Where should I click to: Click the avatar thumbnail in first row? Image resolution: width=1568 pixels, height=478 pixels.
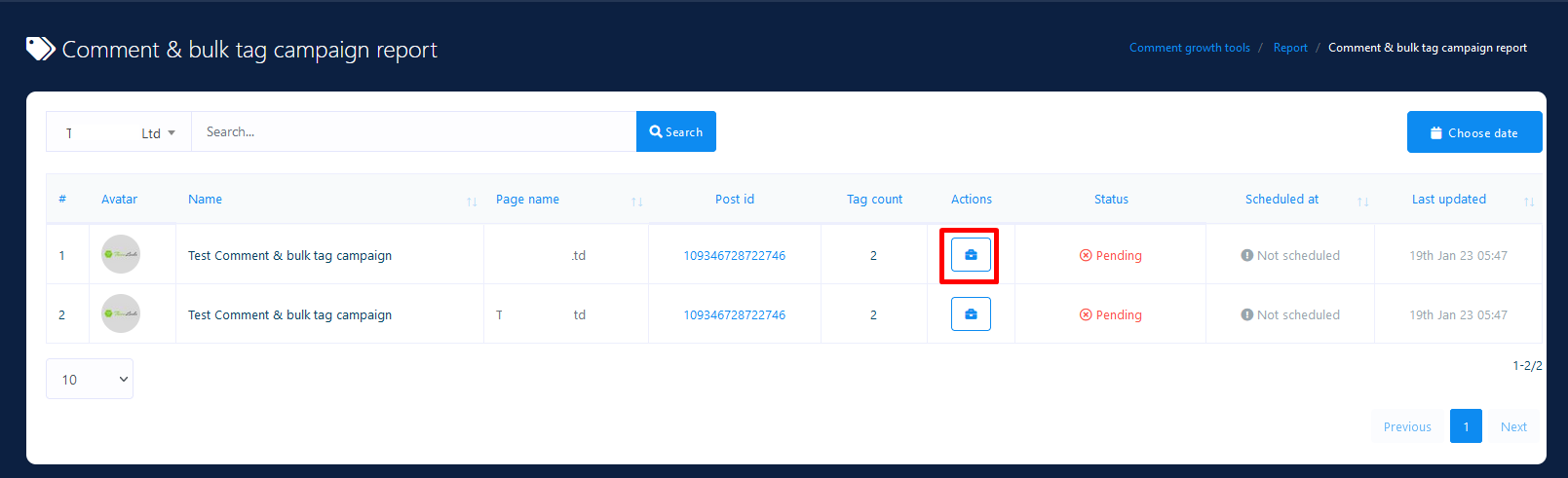coord(121,255)
